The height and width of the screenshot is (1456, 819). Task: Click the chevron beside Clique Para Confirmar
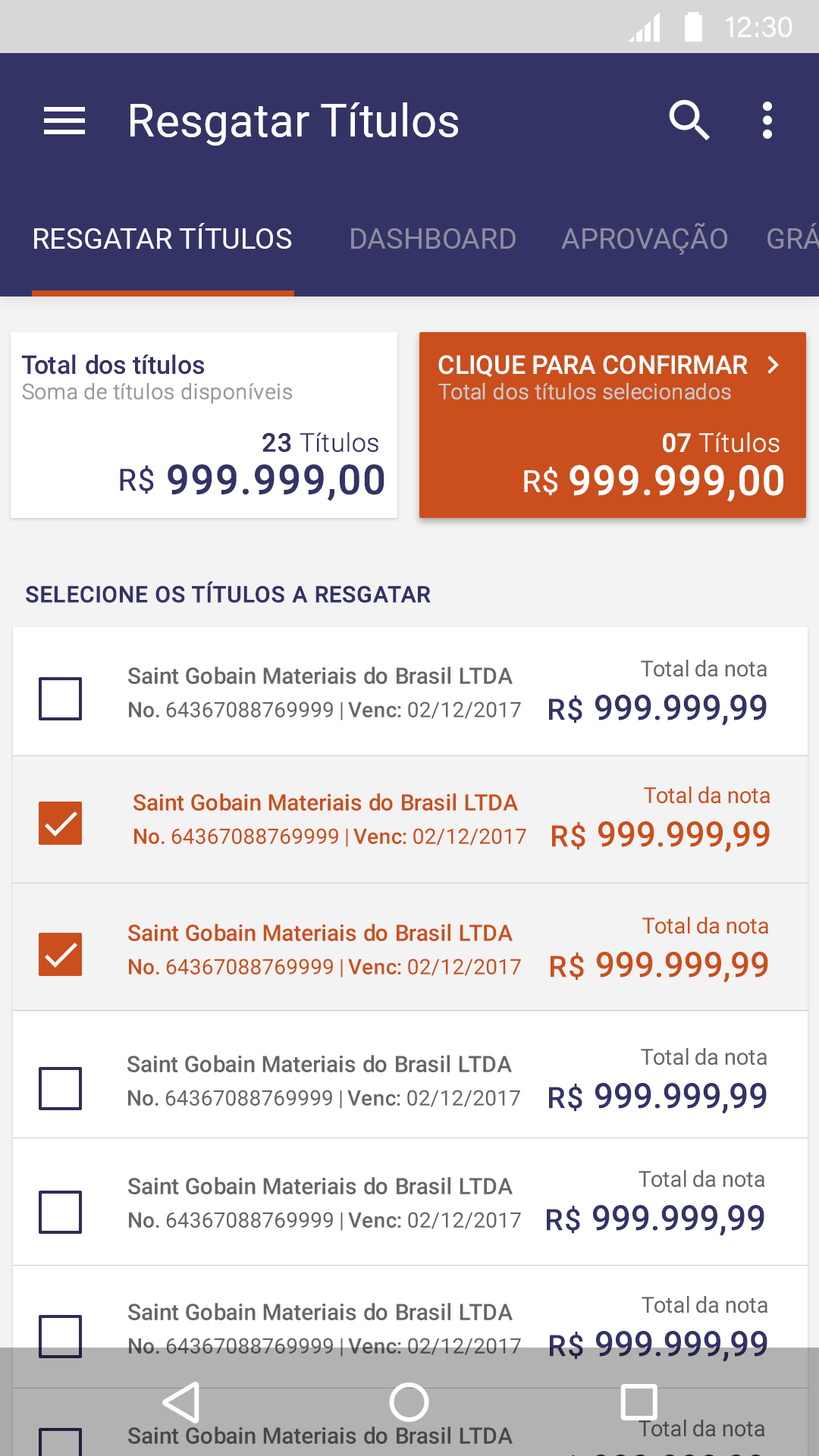(x=773, y=366)
